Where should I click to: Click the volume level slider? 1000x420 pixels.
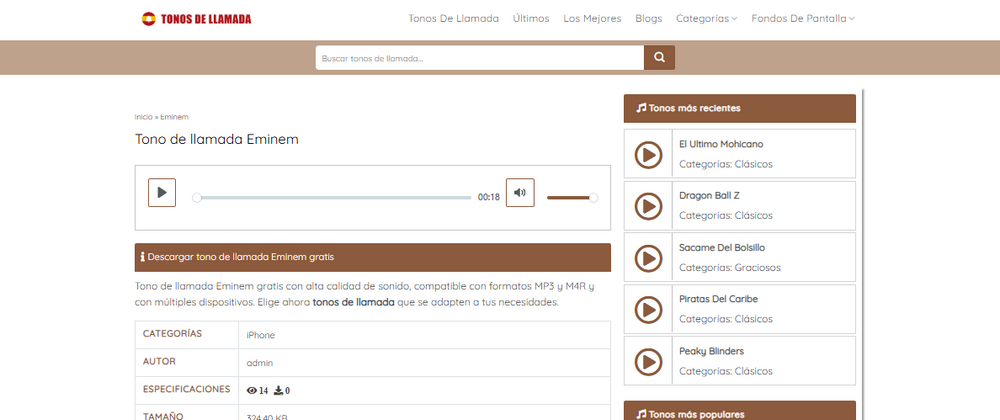tap(572, 198)
